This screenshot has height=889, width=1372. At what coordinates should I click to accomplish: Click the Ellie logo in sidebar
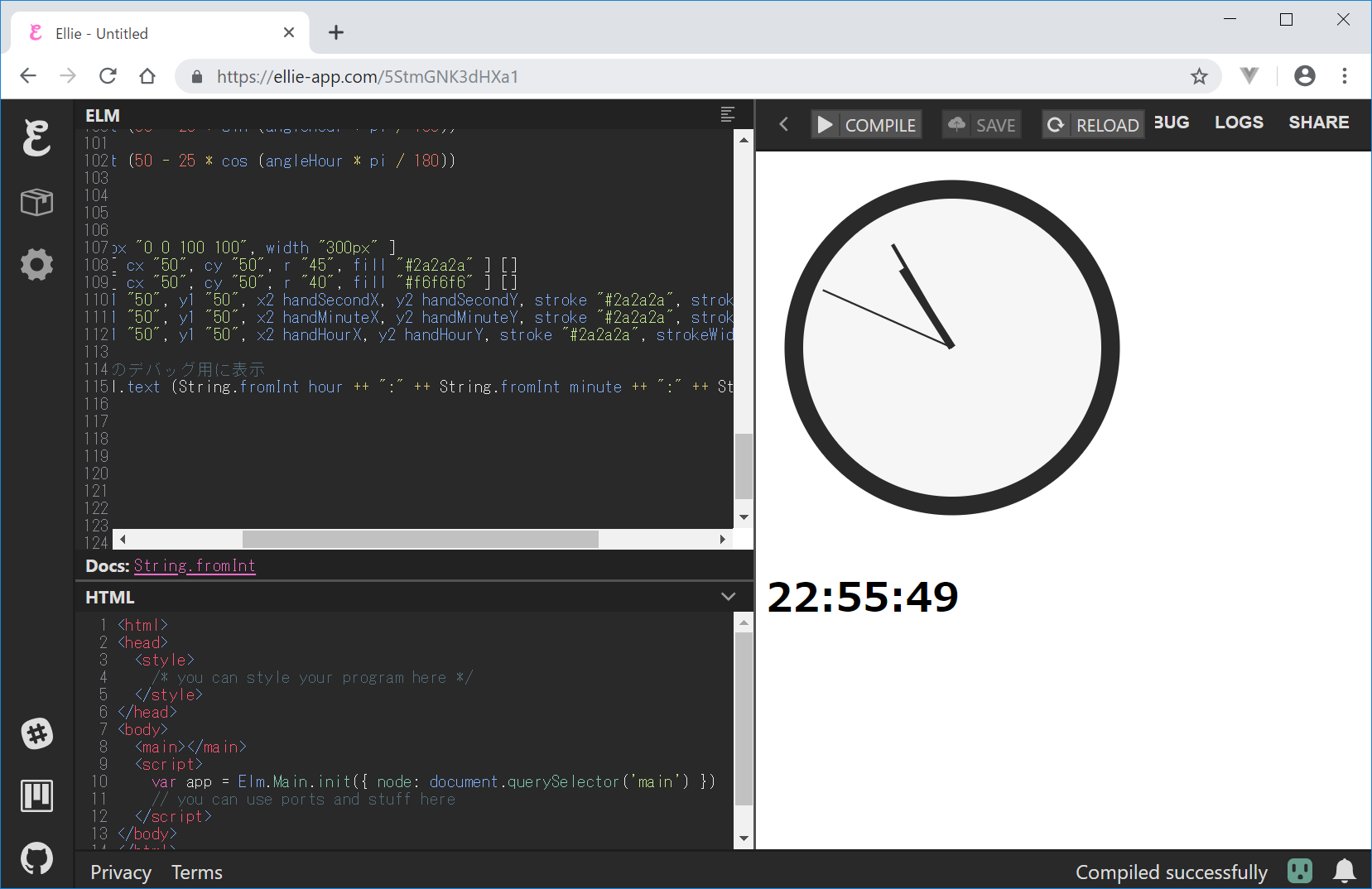(36, 137)
